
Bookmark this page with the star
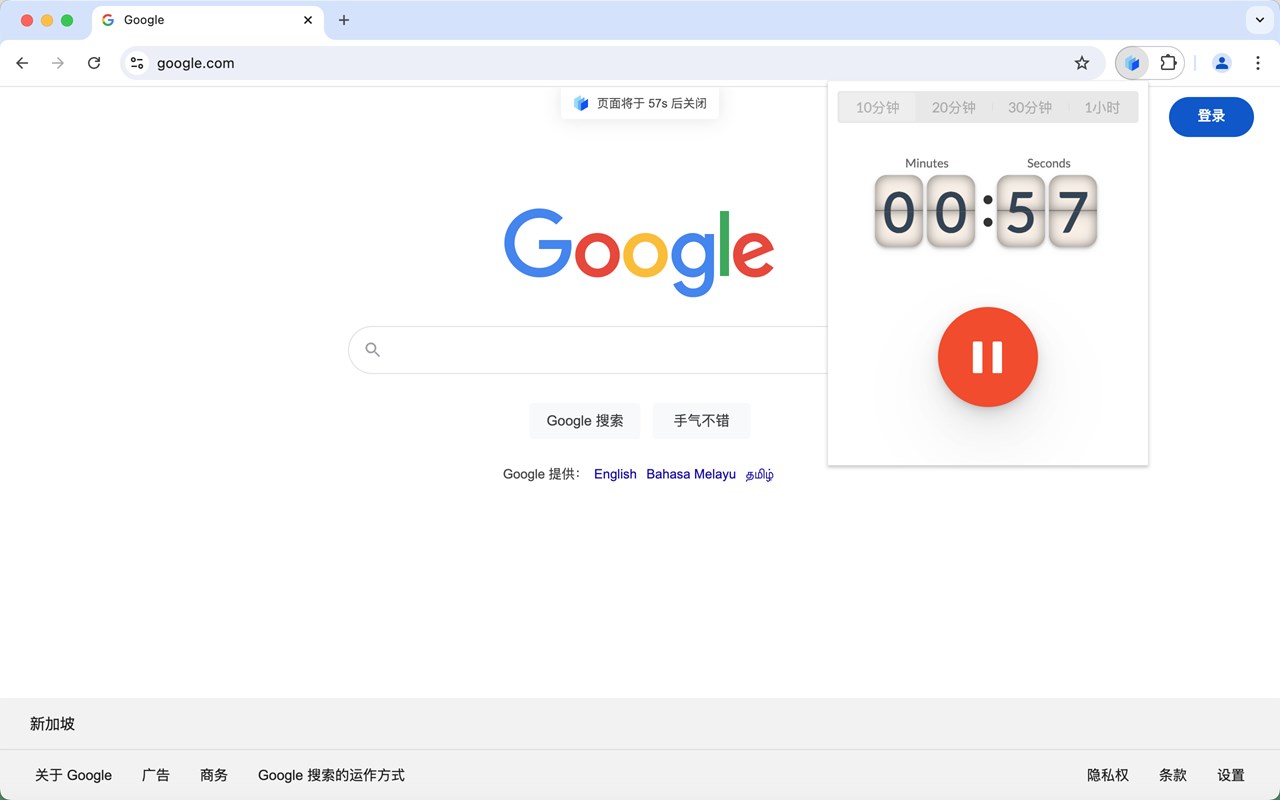coord(1082,63)
